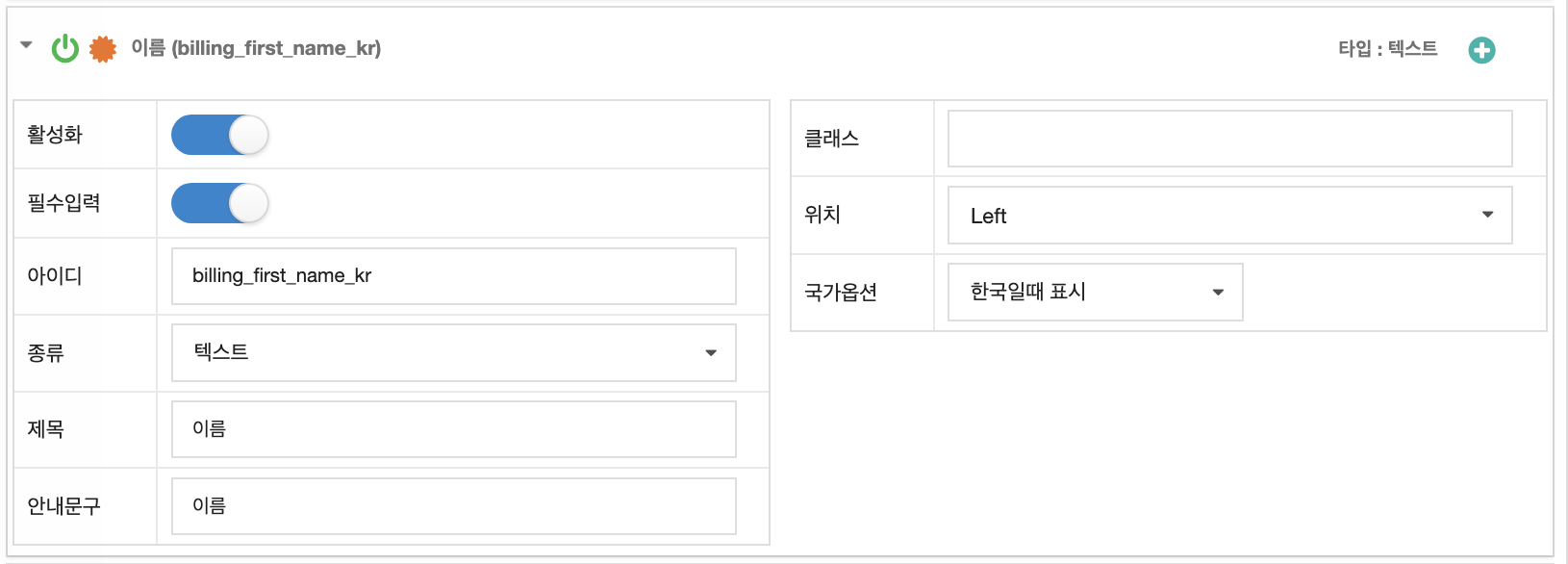
Task: Click the 타입 : 텍스트 label
Action: tap(1388, 49)
